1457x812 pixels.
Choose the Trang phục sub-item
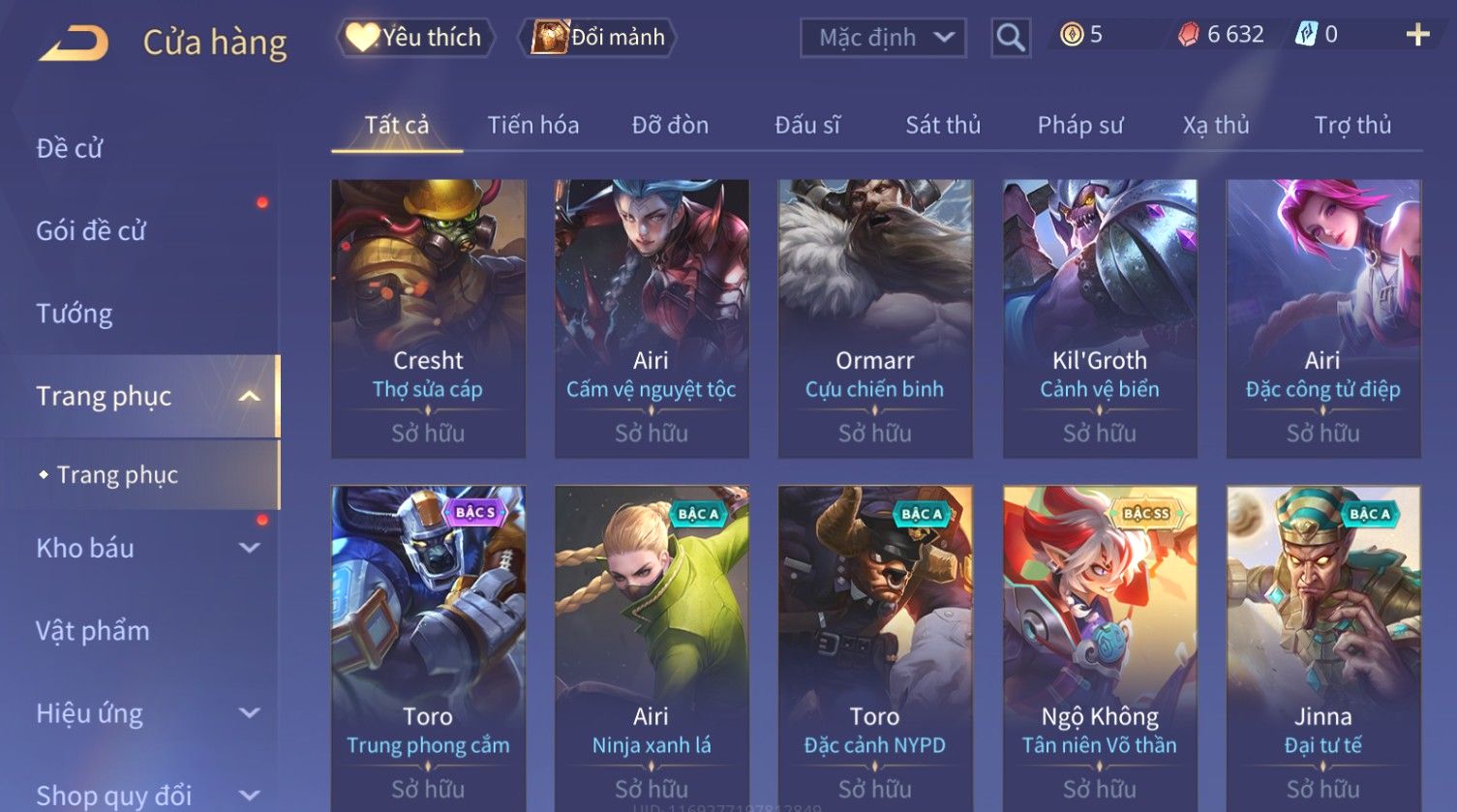pyautogui.click(x=117, y=474)
